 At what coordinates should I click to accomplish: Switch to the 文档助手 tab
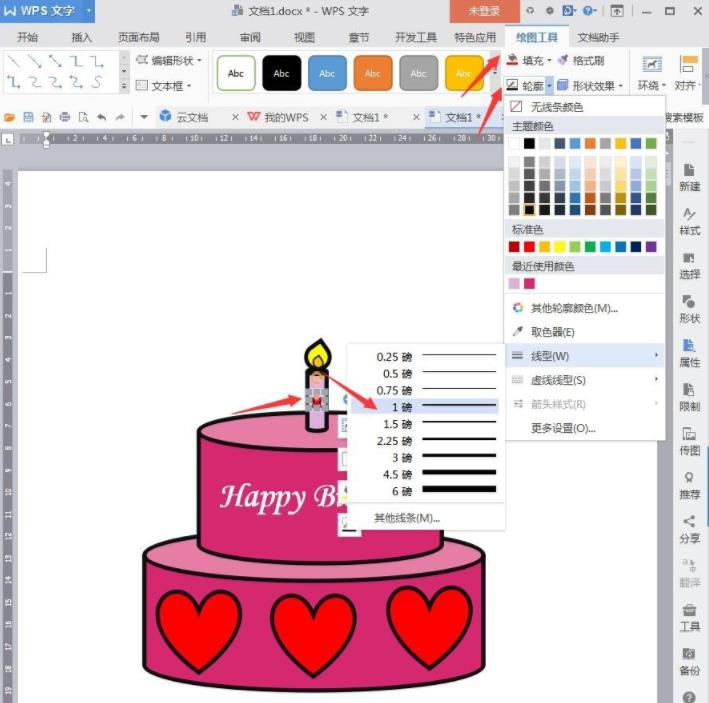(598, 37)
